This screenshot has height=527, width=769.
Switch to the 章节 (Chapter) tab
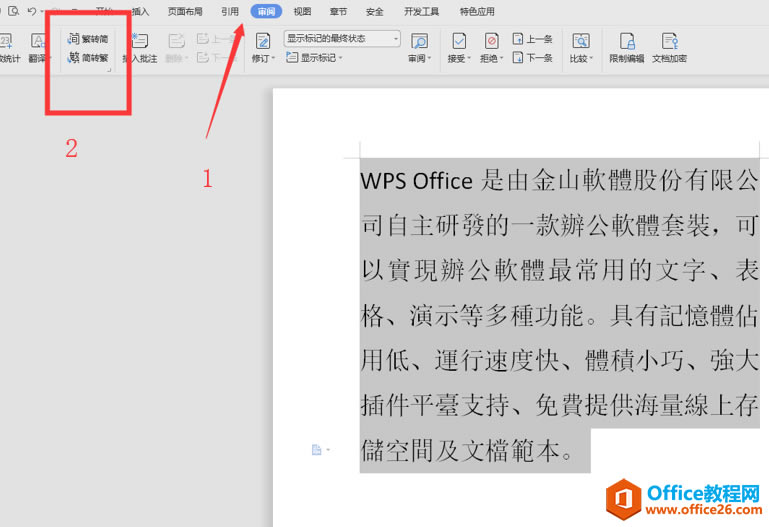click(x=338, y=11)
